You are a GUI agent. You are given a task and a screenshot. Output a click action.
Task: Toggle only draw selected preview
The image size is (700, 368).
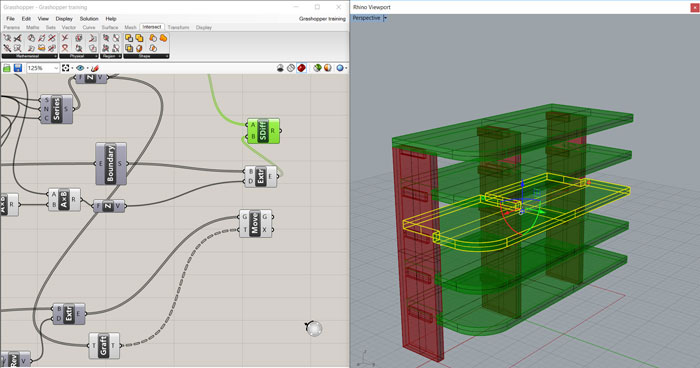coord(317,68)
